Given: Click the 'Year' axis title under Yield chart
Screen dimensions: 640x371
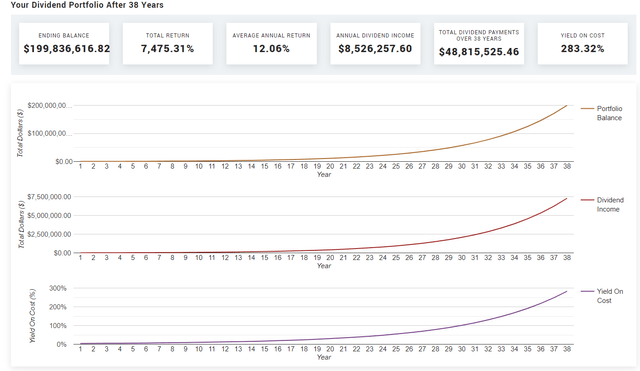Looking at the screenshot, I should click(324, 358).
